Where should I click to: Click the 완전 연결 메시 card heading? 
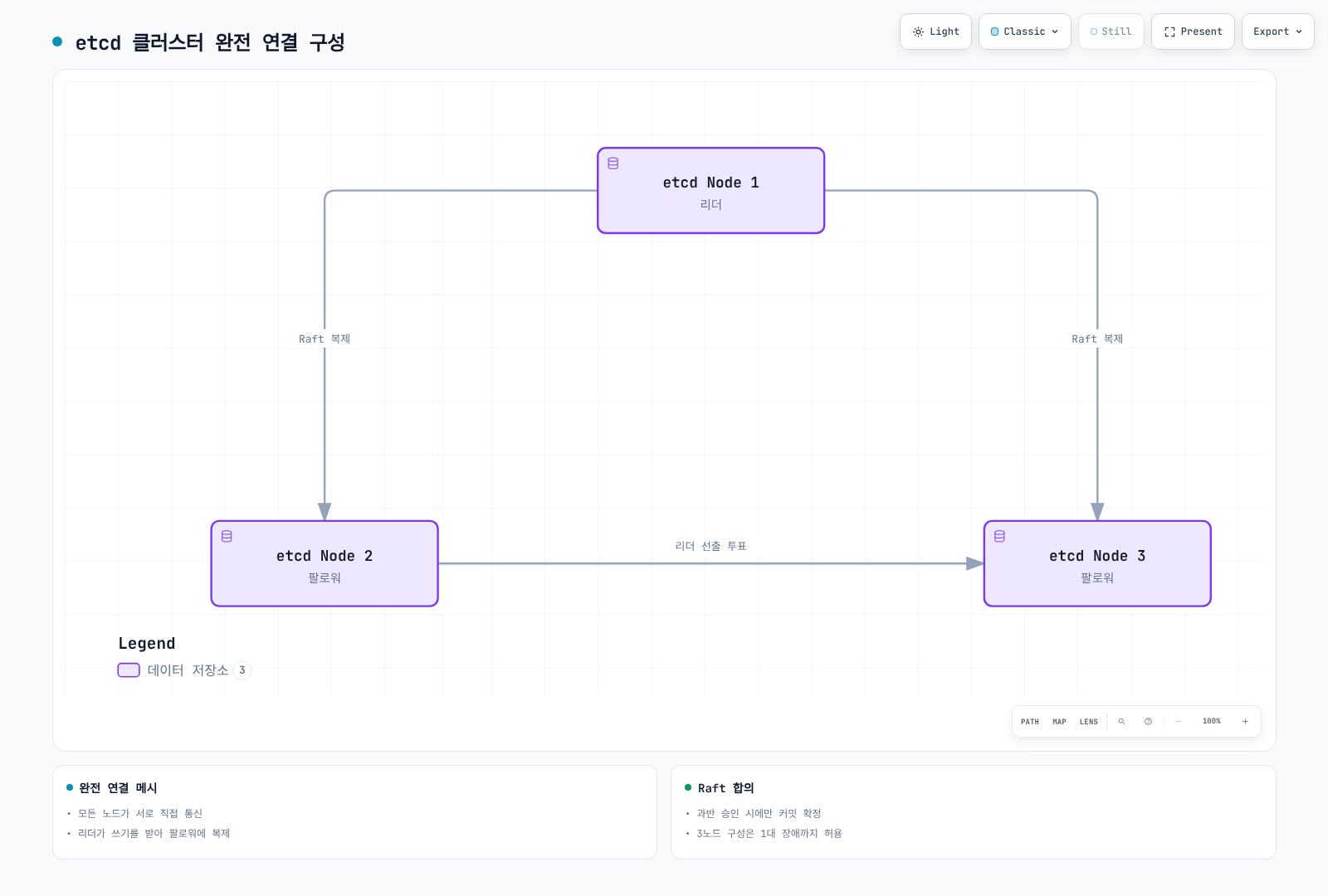(118, 788)
